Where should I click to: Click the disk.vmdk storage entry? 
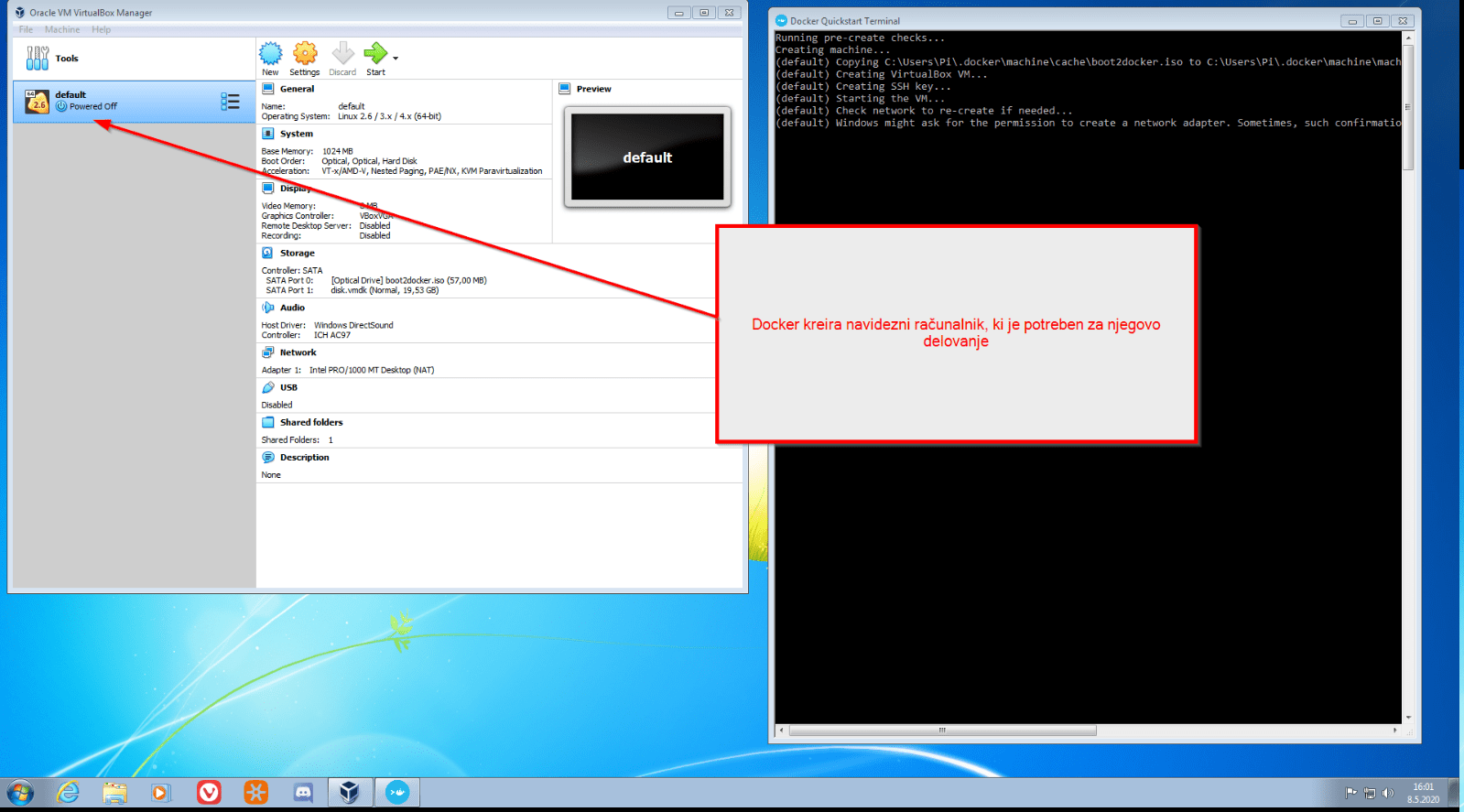[385, 290]
